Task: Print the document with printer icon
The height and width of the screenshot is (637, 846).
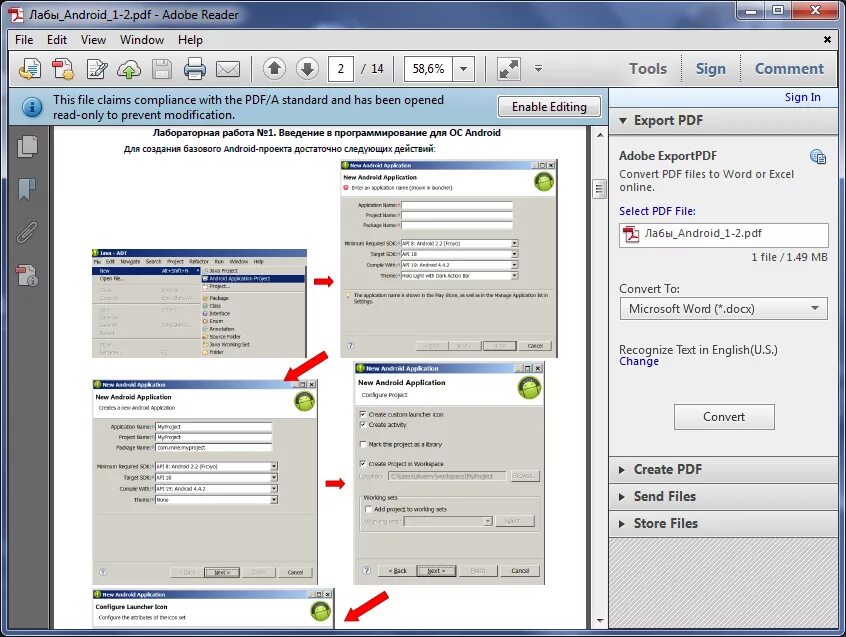Action: click(x=195, y=69)
